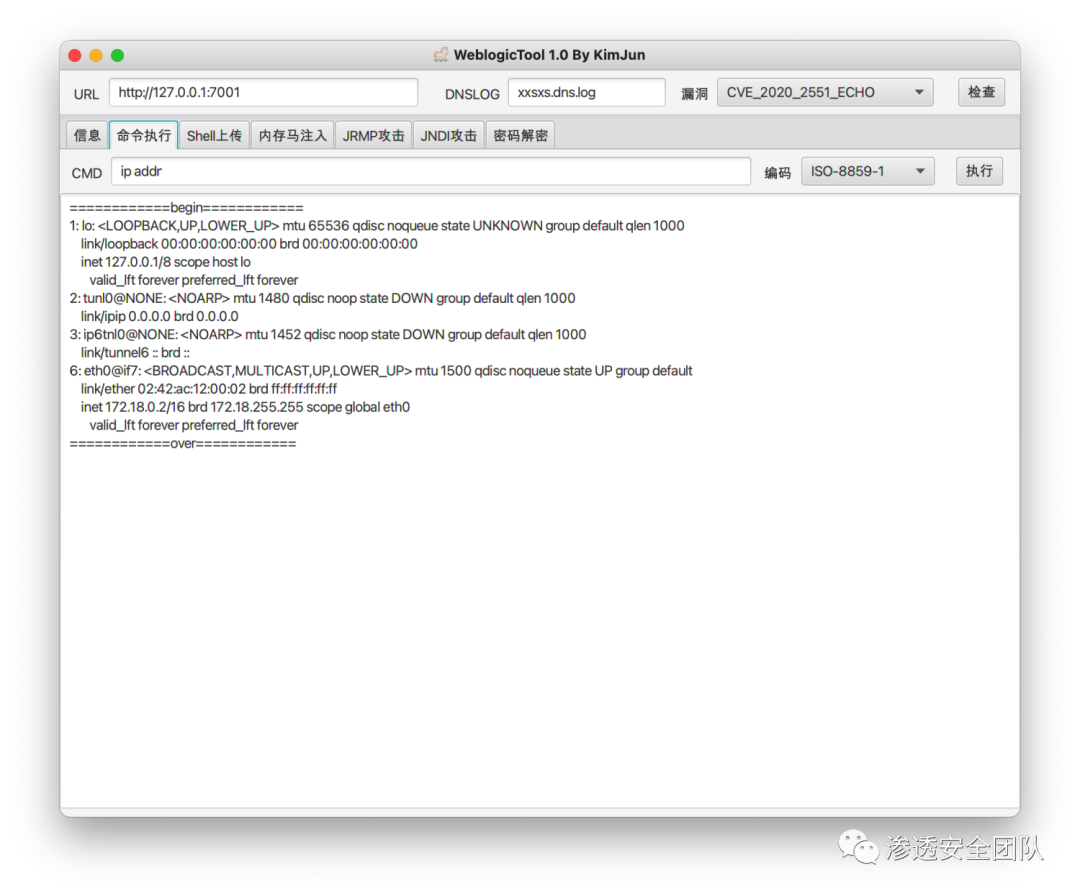The image size is (1080, 896).
Task: Click the 'link/tunnel6 :: brd ::' line
Action: (135, 353)
